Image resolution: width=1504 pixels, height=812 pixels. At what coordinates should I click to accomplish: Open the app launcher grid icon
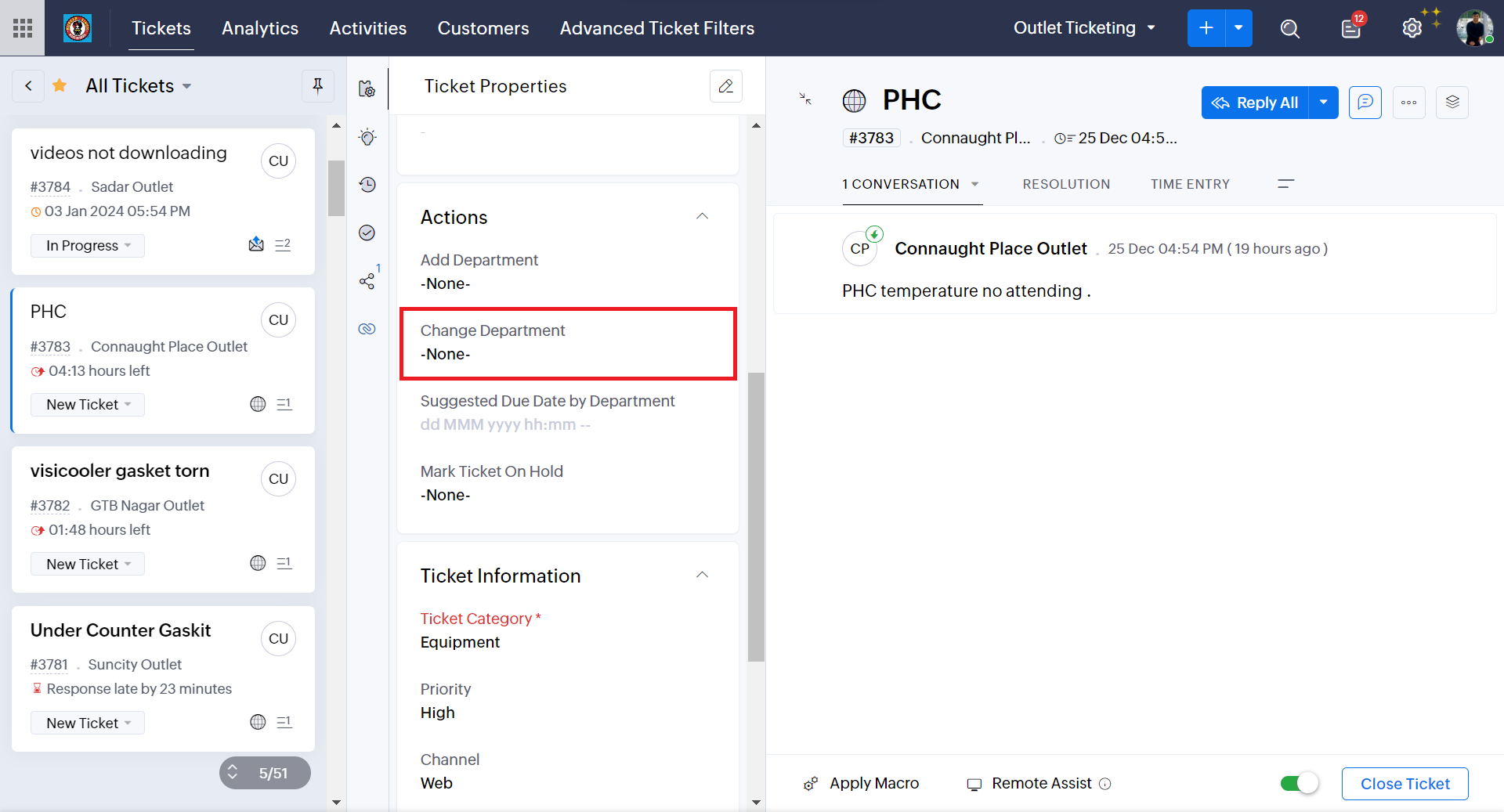(x=23, y=29)
